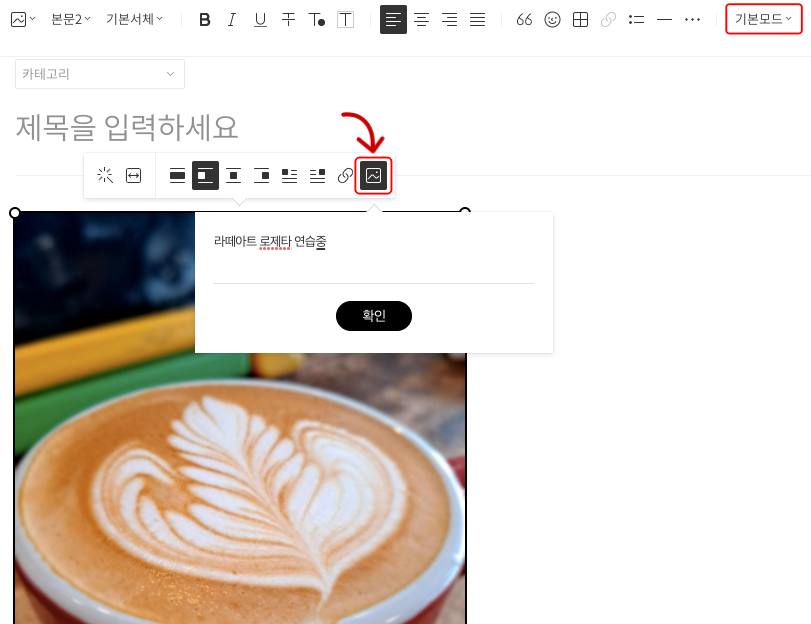Crop the coffee image
This screenshot has height=624, width=811.
104,174
